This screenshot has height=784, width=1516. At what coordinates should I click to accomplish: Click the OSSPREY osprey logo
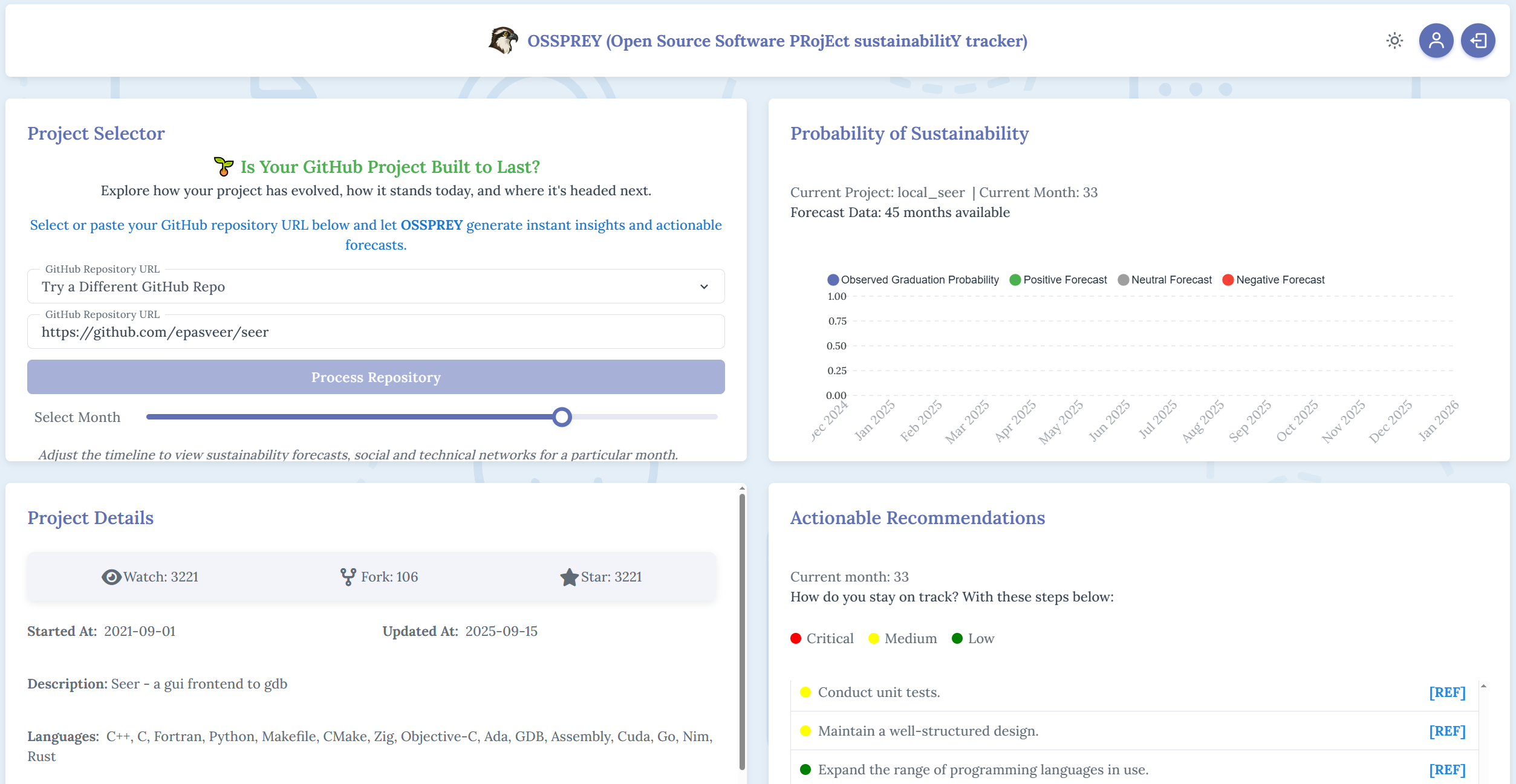504,40
